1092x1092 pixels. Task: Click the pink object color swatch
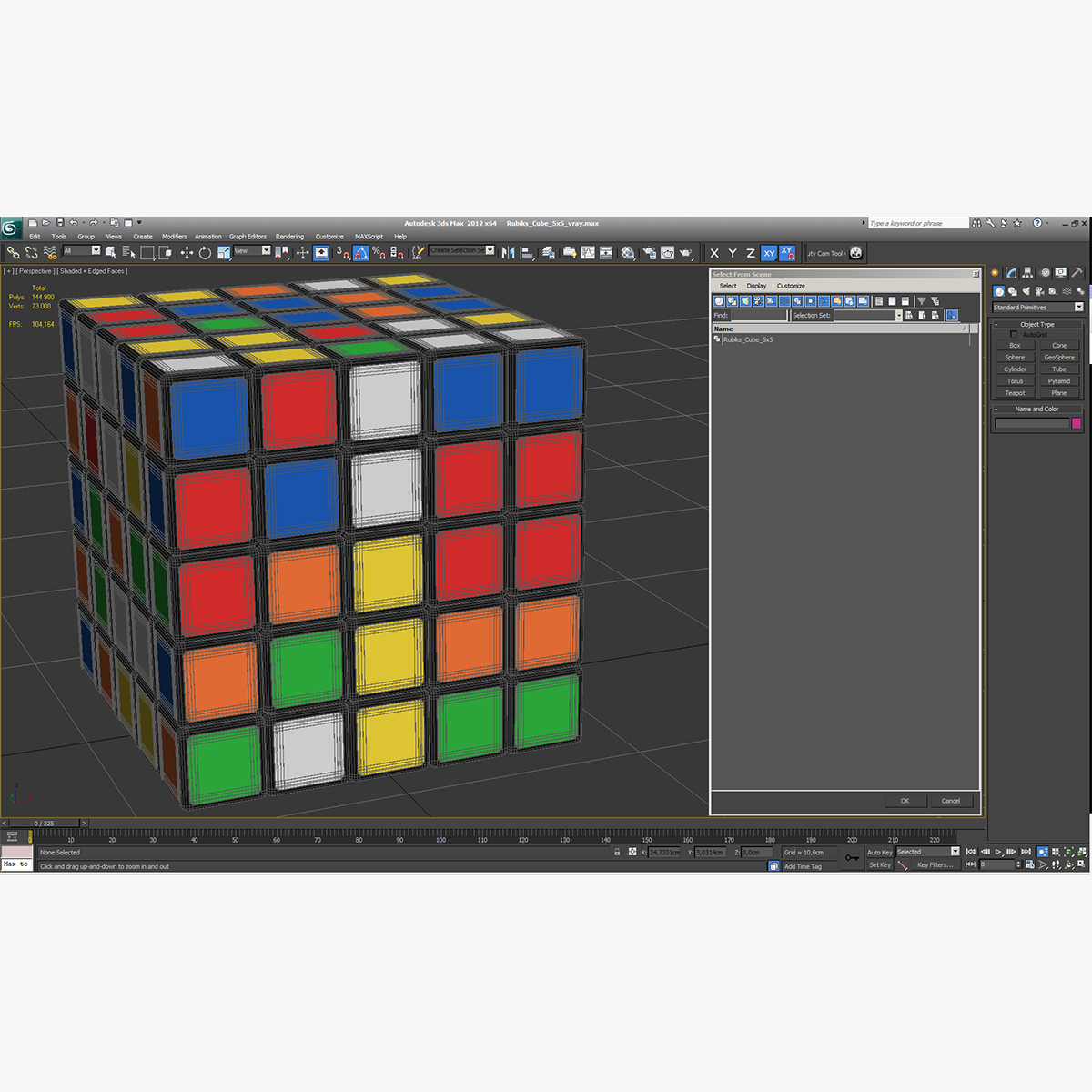point(1077,423)
